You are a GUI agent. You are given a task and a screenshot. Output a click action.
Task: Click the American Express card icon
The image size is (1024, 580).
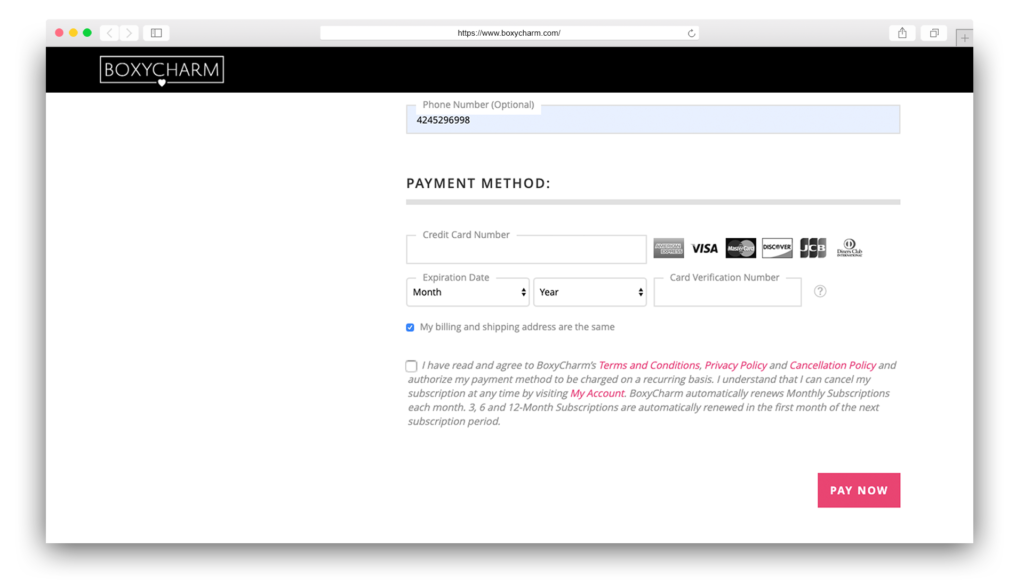click(x=668, y=248)
